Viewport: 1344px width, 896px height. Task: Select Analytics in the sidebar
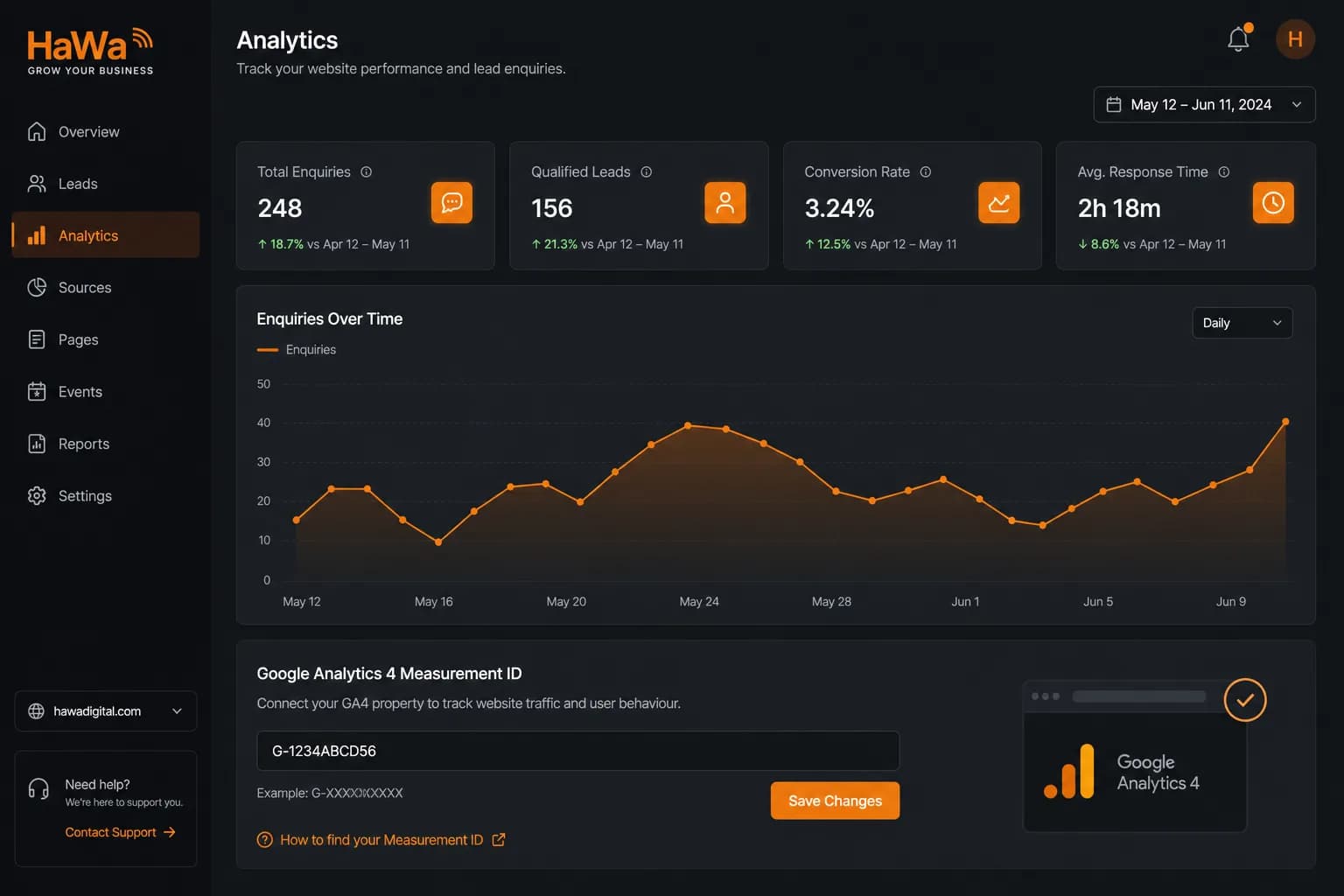pos(106,235)
